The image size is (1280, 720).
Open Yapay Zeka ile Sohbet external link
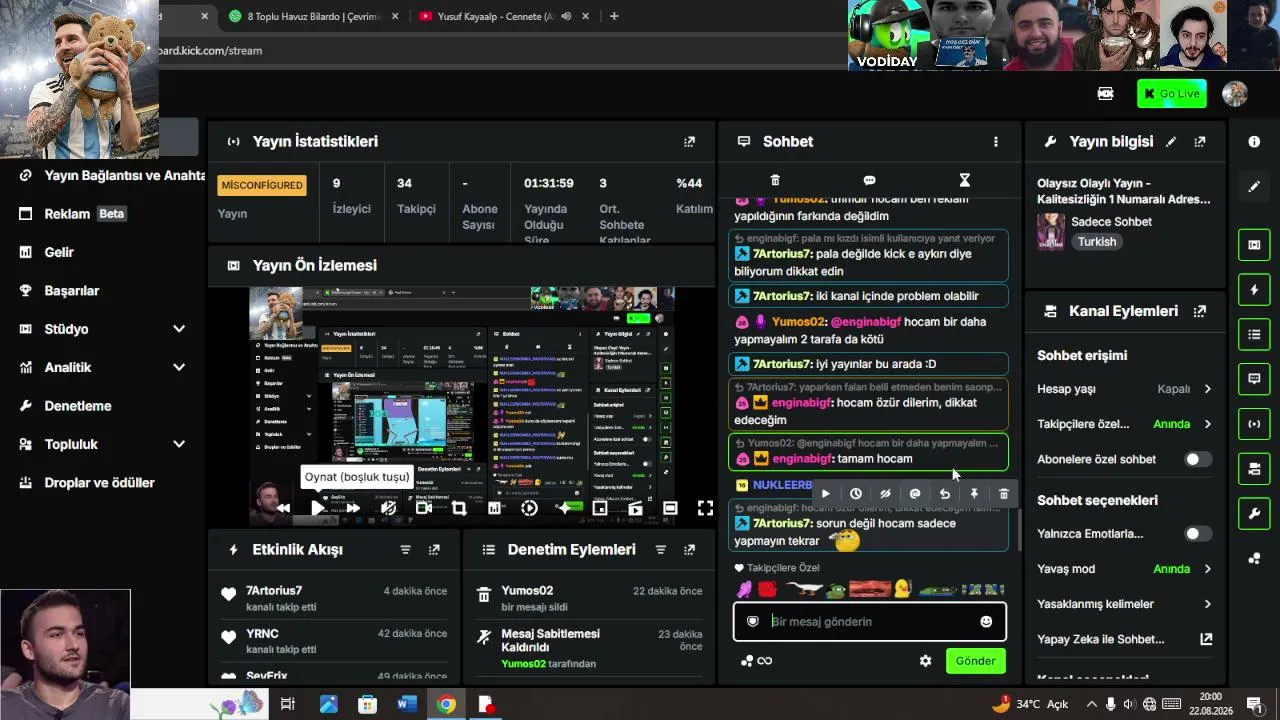pyautogui.click(x=1206, y=639)
